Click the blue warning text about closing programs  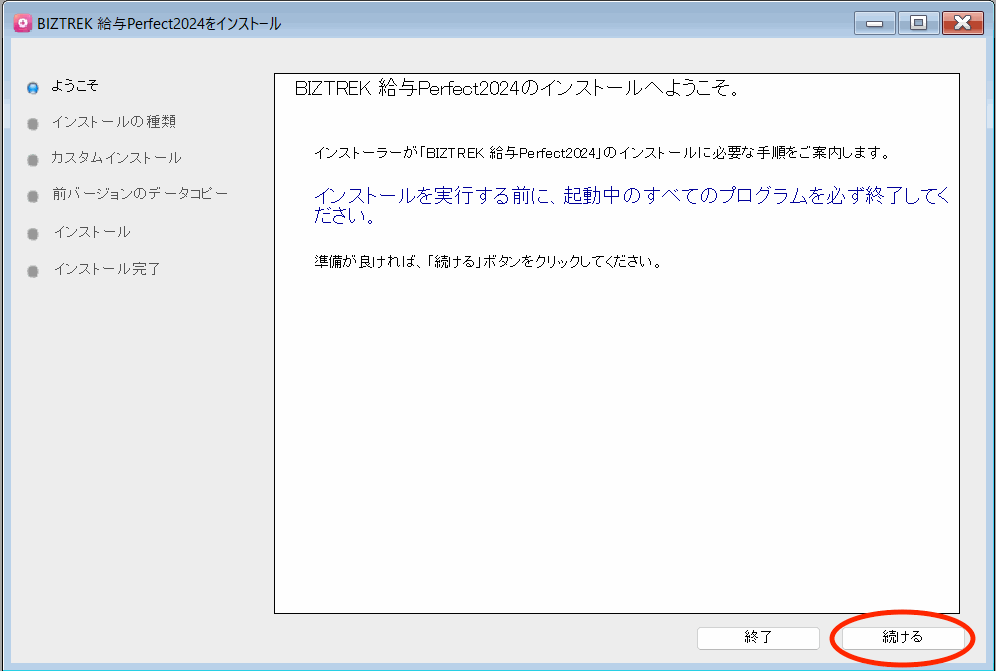pos(631,205)
